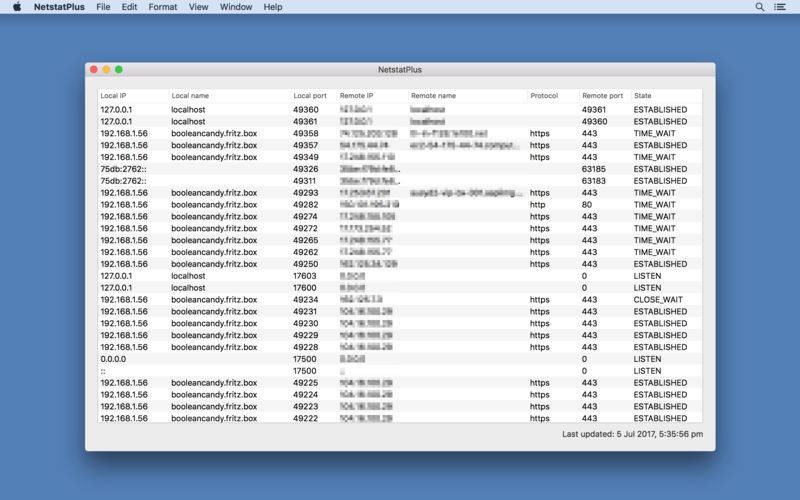The image size is (800, 500).
Task: Select local port cell 49357
Action: pos(305,145)
